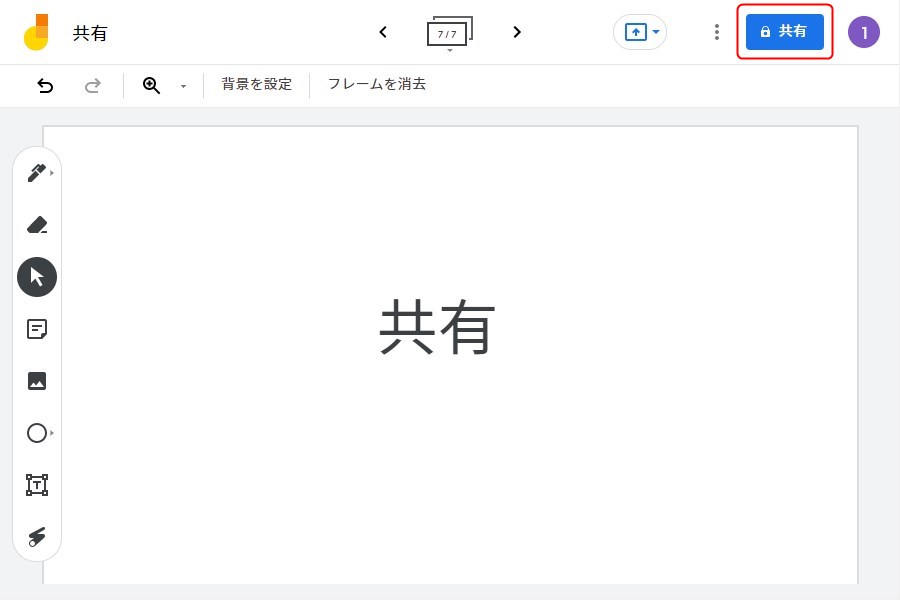Select the Circle shape tool
The height and width of the screenshot is (600, 900).
(x=38, y=433)
